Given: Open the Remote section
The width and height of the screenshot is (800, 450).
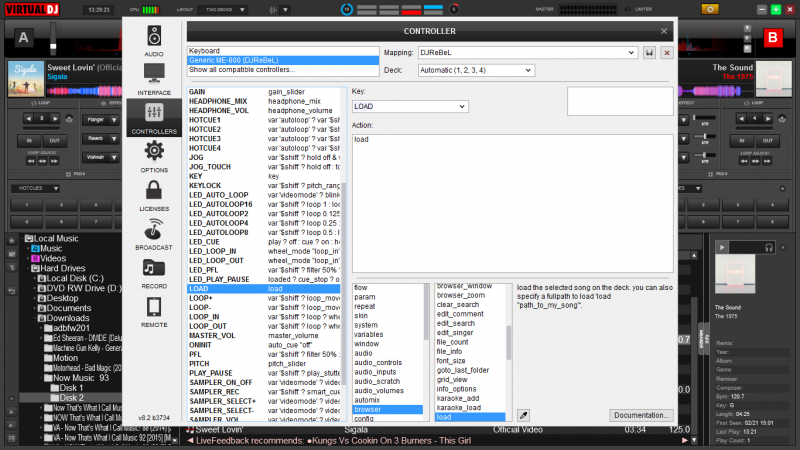Looking at the screenshot, I should [x=154, y=312].
